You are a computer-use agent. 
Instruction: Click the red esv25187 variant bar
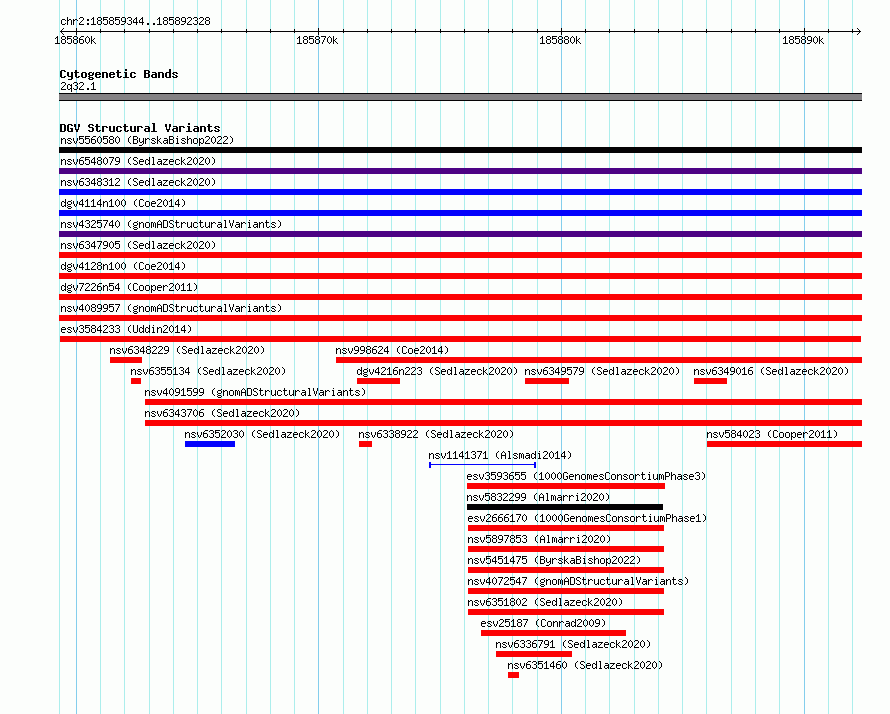(553, 633)
